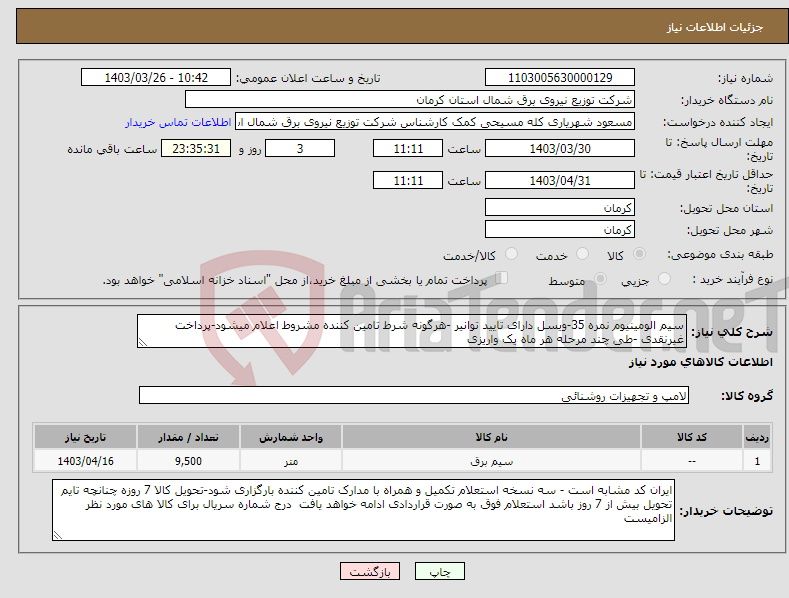This screenshot has height=598, width=789.
Task: Click the price validity date 1403/04/31
Action: (560, 180)
